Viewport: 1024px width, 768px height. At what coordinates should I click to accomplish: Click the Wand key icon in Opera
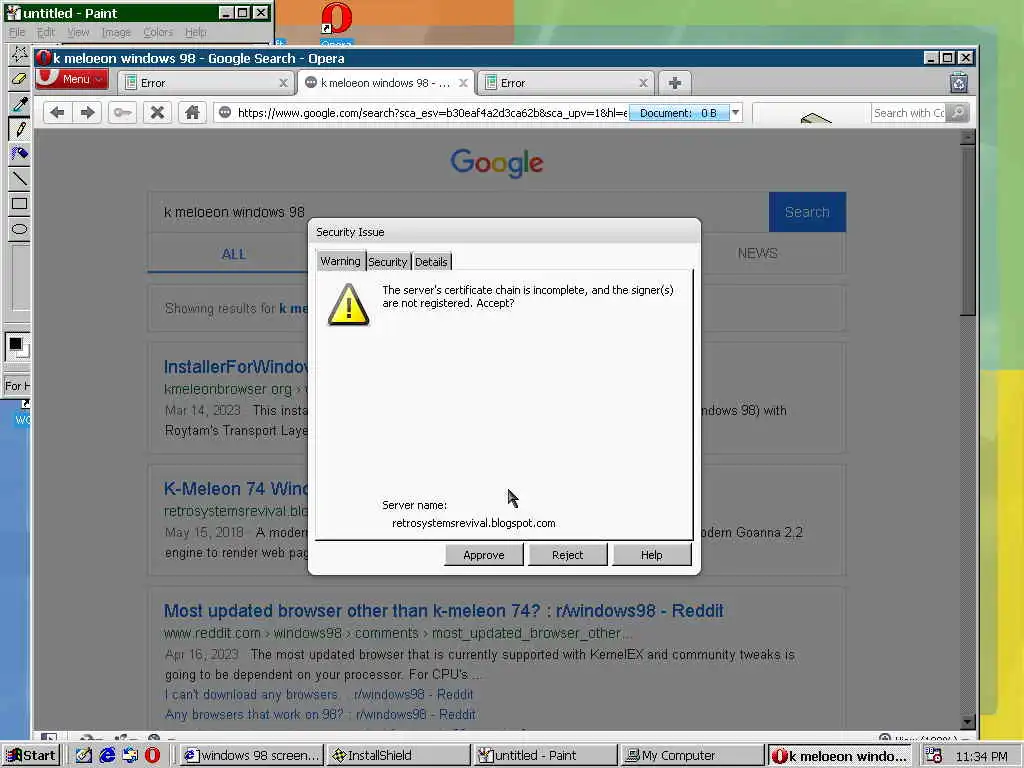pyautogui.click(x=122, y=112)
